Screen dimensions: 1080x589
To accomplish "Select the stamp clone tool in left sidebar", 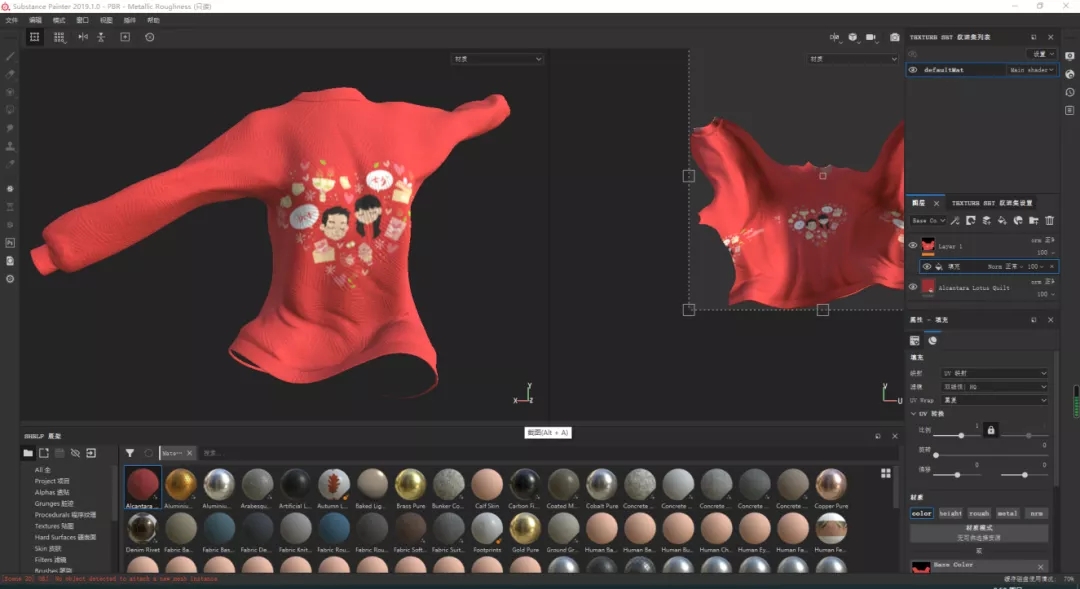I will 10,146.
